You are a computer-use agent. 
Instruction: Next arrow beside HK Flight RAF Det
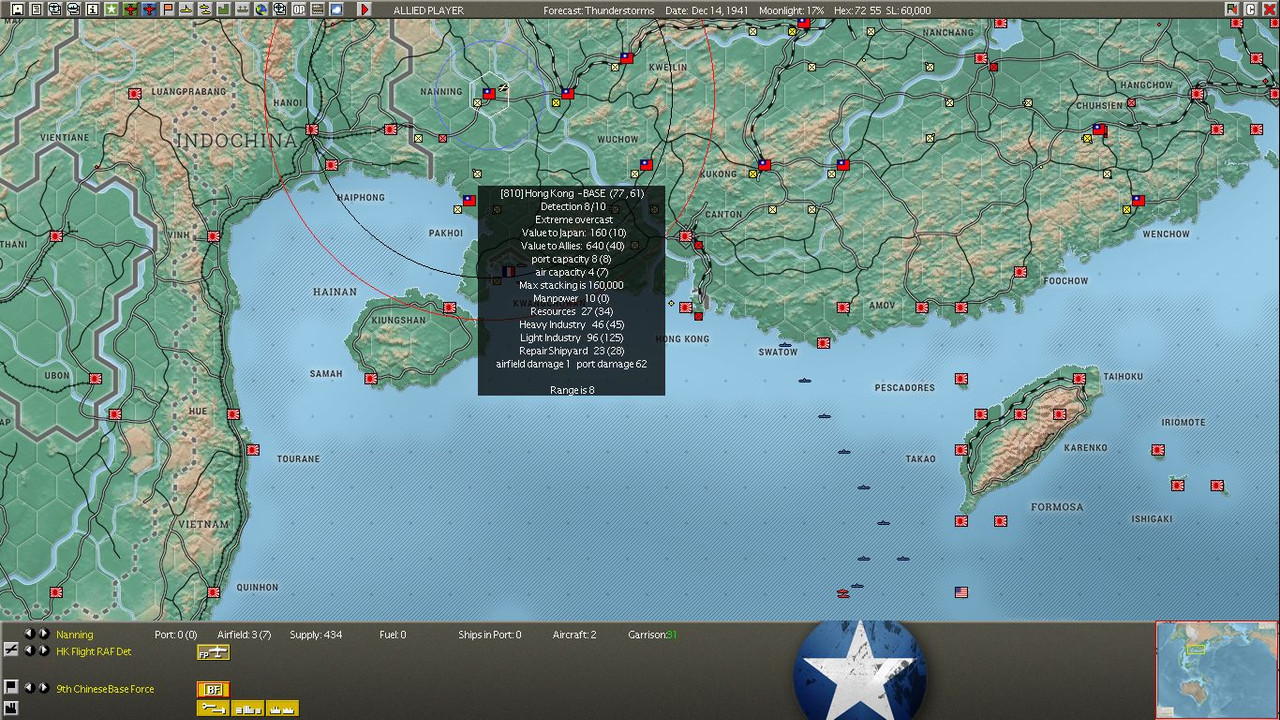pos(43,651)
